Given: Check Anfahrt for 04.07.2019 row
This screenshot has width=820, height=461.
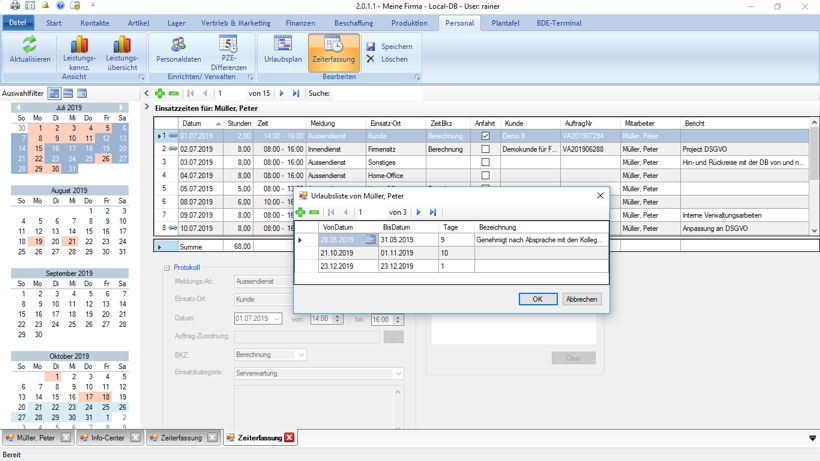Looking at the screenshot, I should click(x=485, y=175).
